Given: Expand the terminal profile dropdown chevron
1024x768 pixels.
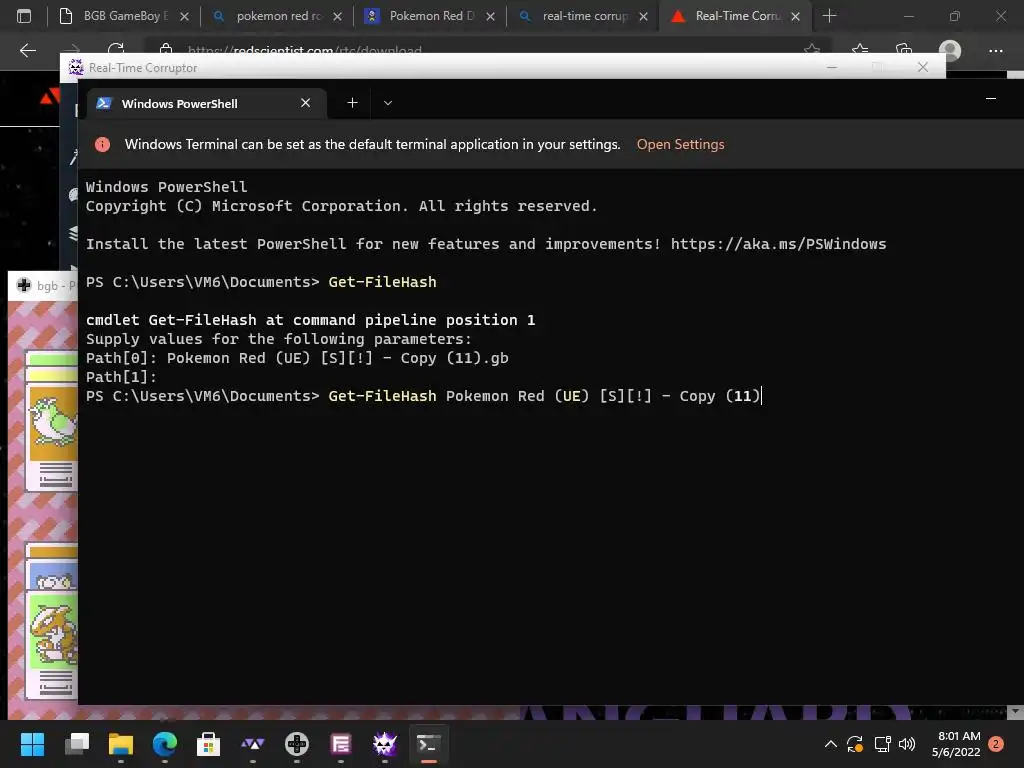Looking at the screenshot, I should [x=388, y=103].
